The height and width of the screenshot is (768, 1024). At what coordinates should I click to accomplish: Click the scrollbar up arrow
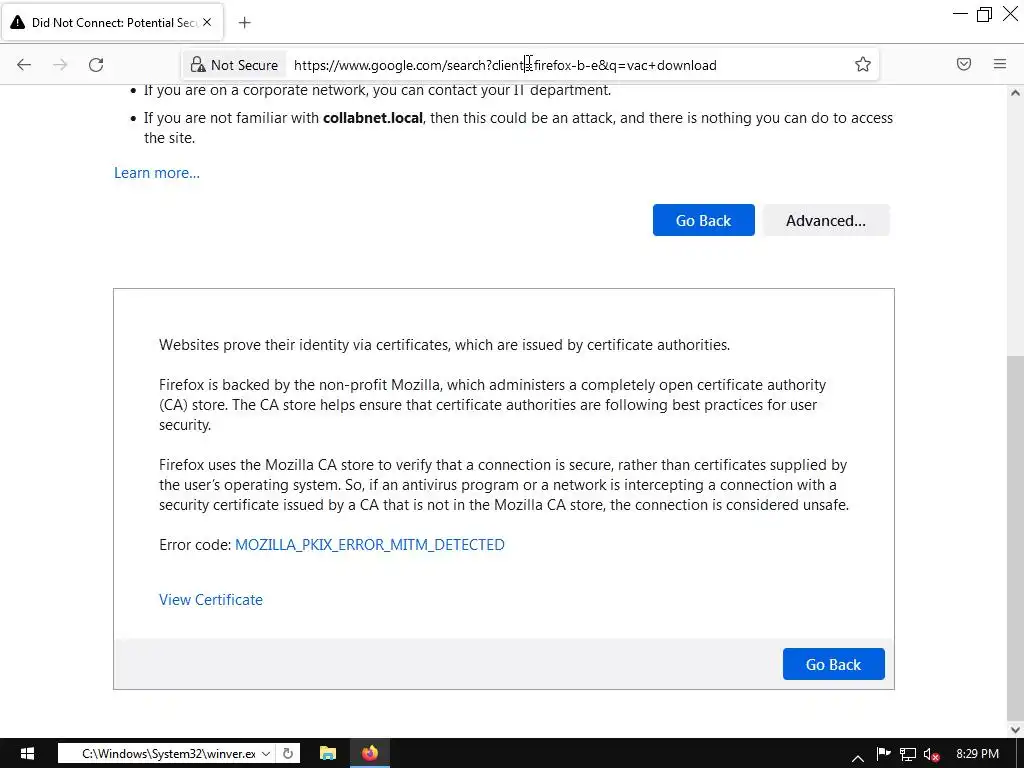(x=1015, y=93)
